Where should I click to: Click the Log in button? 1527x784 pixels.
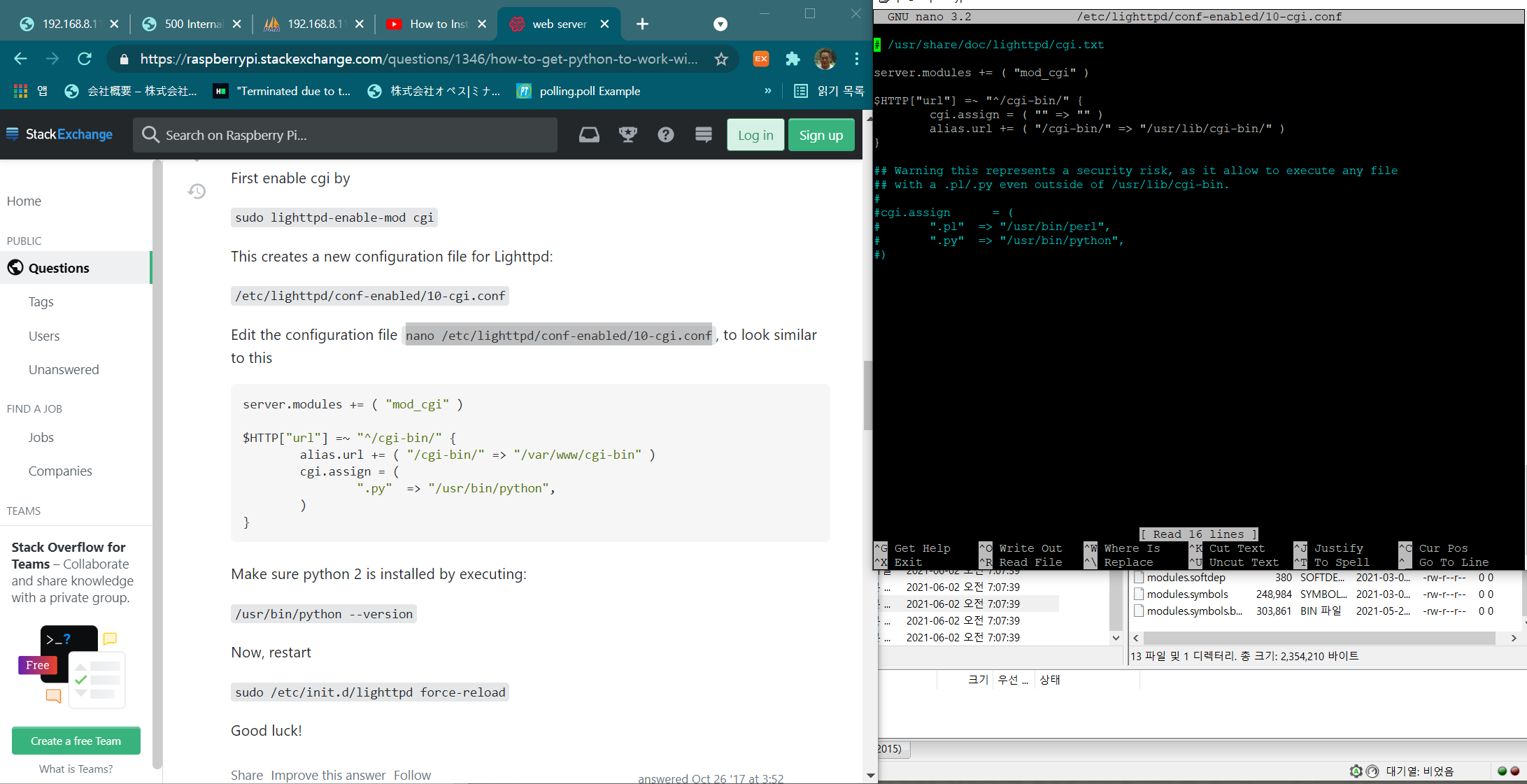coord(755,135)
